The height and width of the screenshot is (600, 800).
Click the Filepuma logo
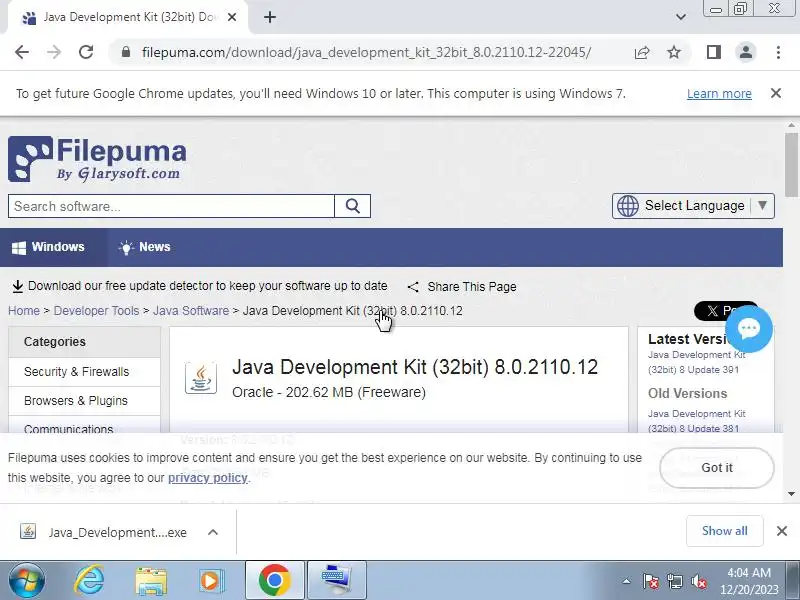97,159
